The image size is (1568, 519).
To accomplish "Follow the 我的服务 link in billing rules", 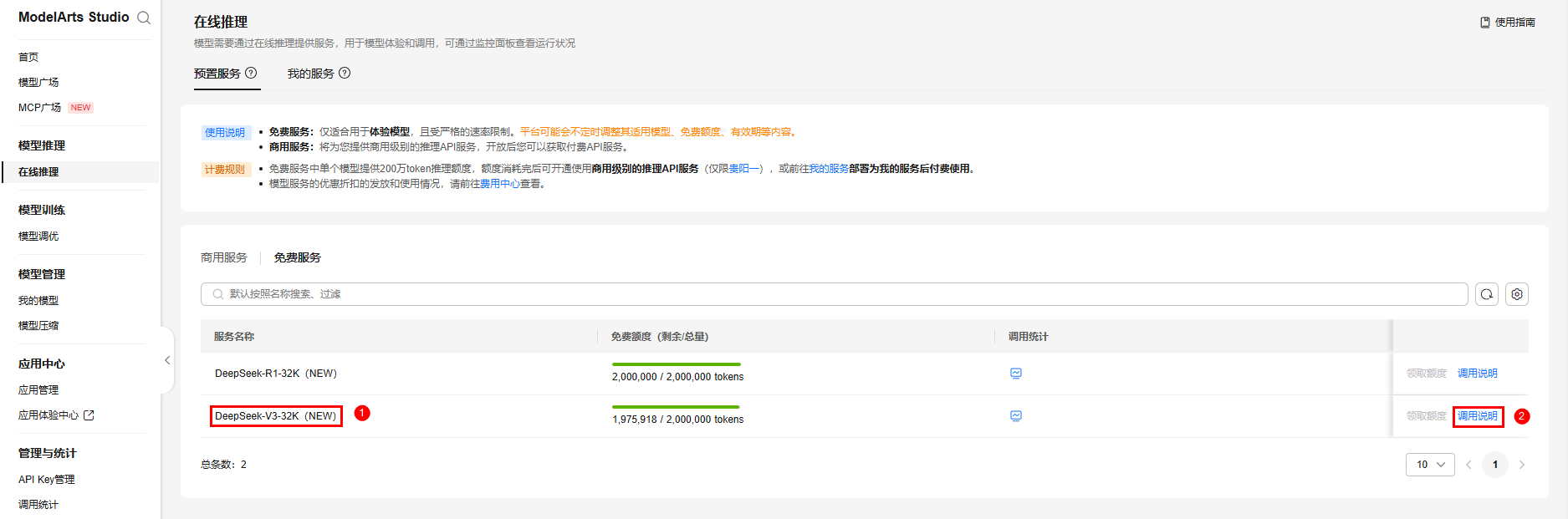I will (829, 169).
